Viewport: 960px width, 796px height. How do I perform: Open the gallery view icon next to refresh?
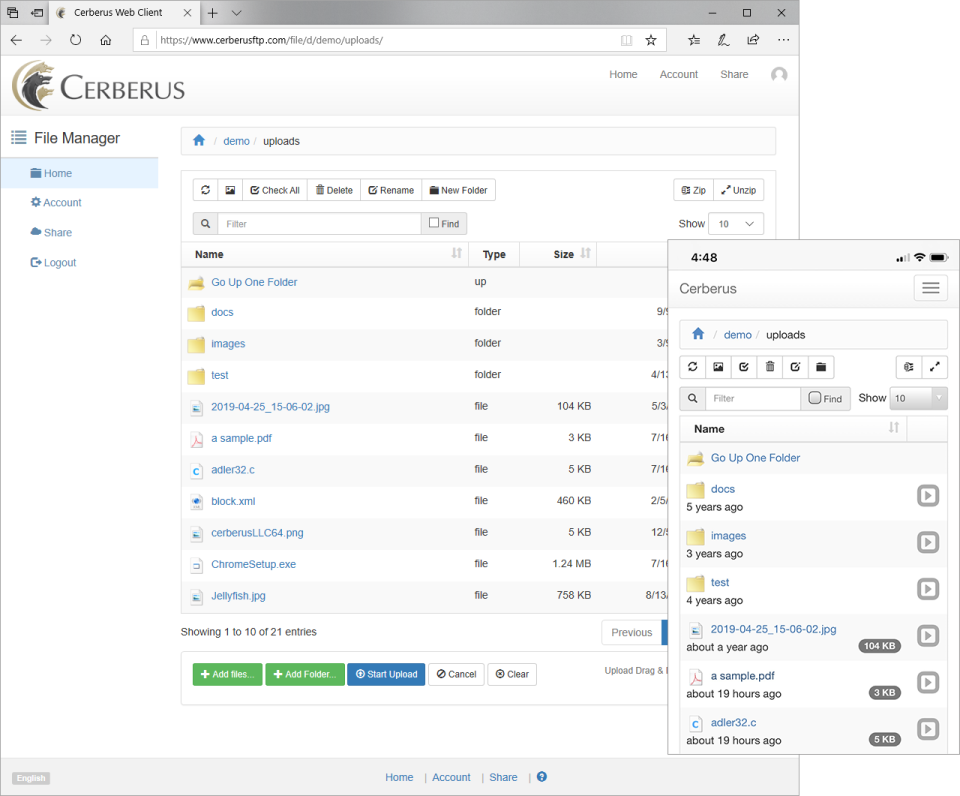click(x=232, y=189)
